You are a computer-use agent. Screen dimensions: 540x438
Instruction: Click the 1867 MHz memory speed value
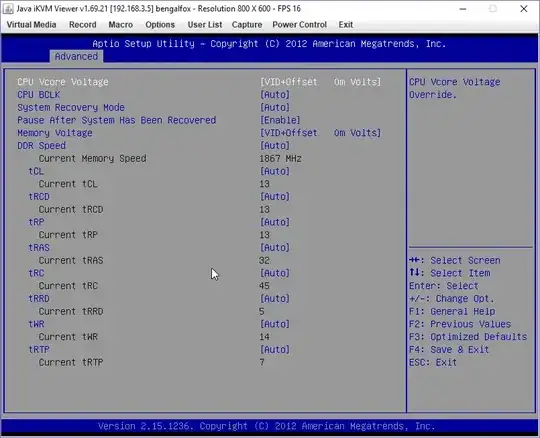point(280,158)
